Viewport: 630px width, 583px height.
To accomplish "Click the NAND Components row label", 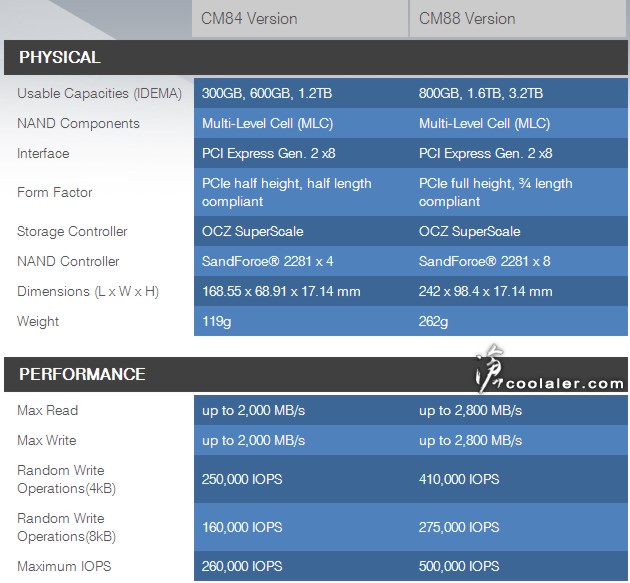I will click(x=78, y=123).
